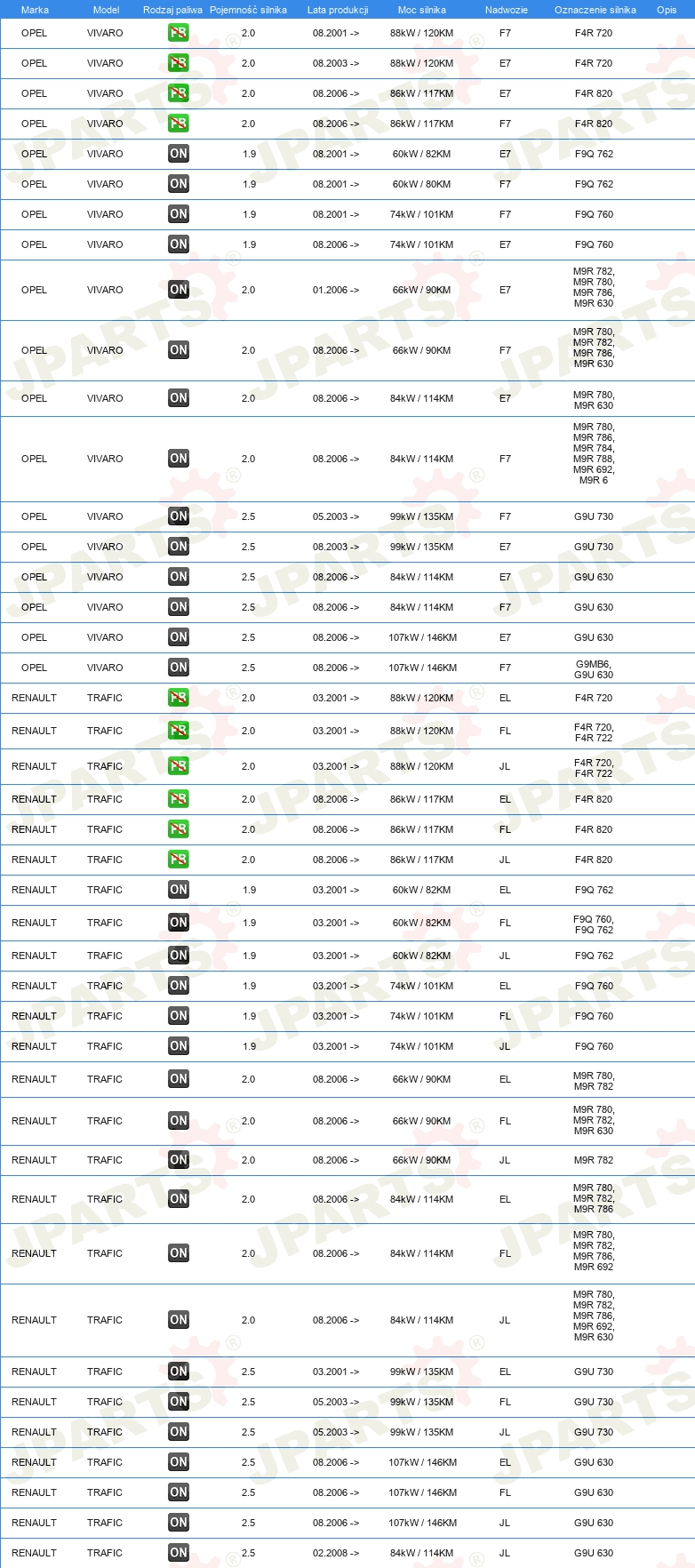Click the Lata produkcji column header
This screenshot has height=1568, width=695.
[x=338, y=10]
